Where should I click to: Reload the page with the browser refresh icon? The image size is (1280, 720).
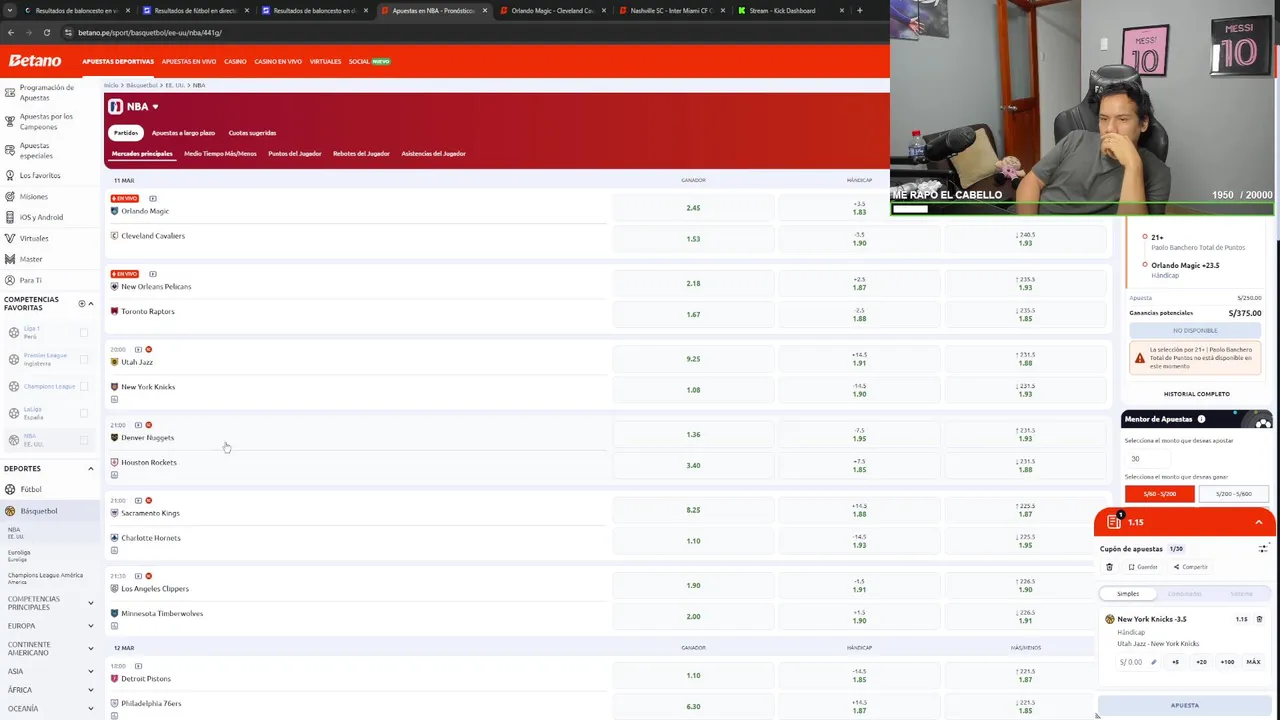click(x=46, y=32)
